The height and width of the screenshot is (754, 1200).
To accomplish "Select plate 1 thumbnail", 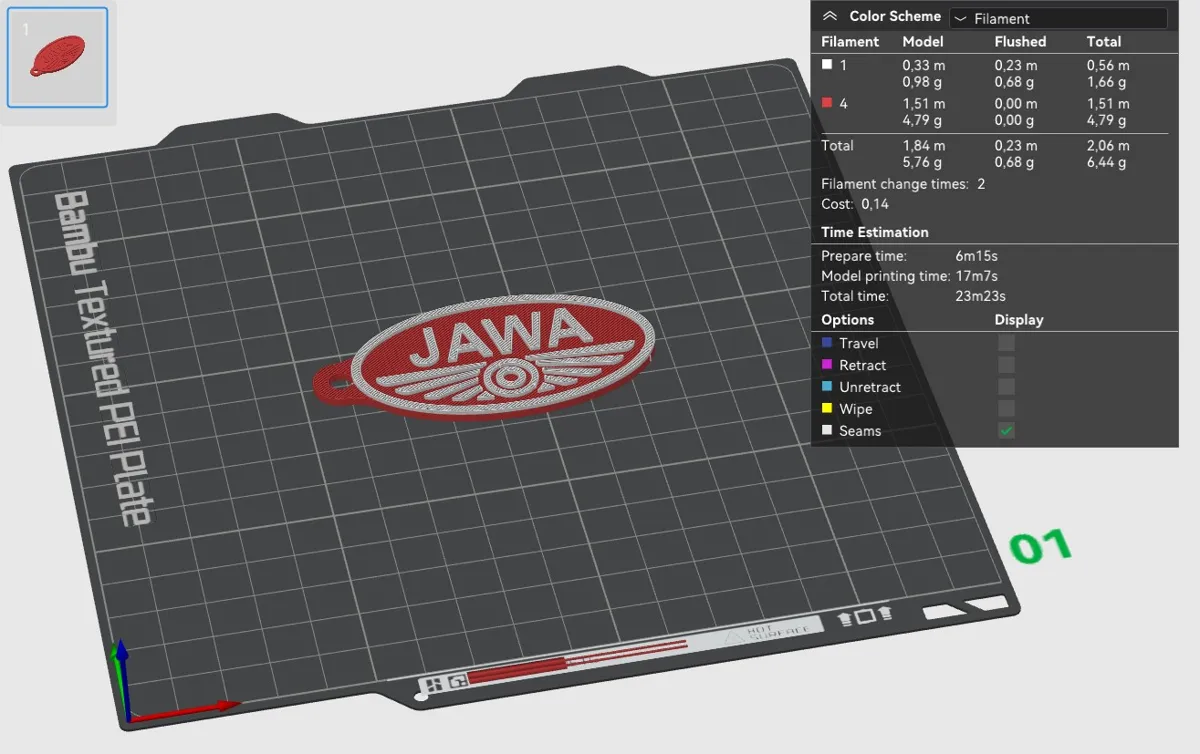I will tap(57, 57).
